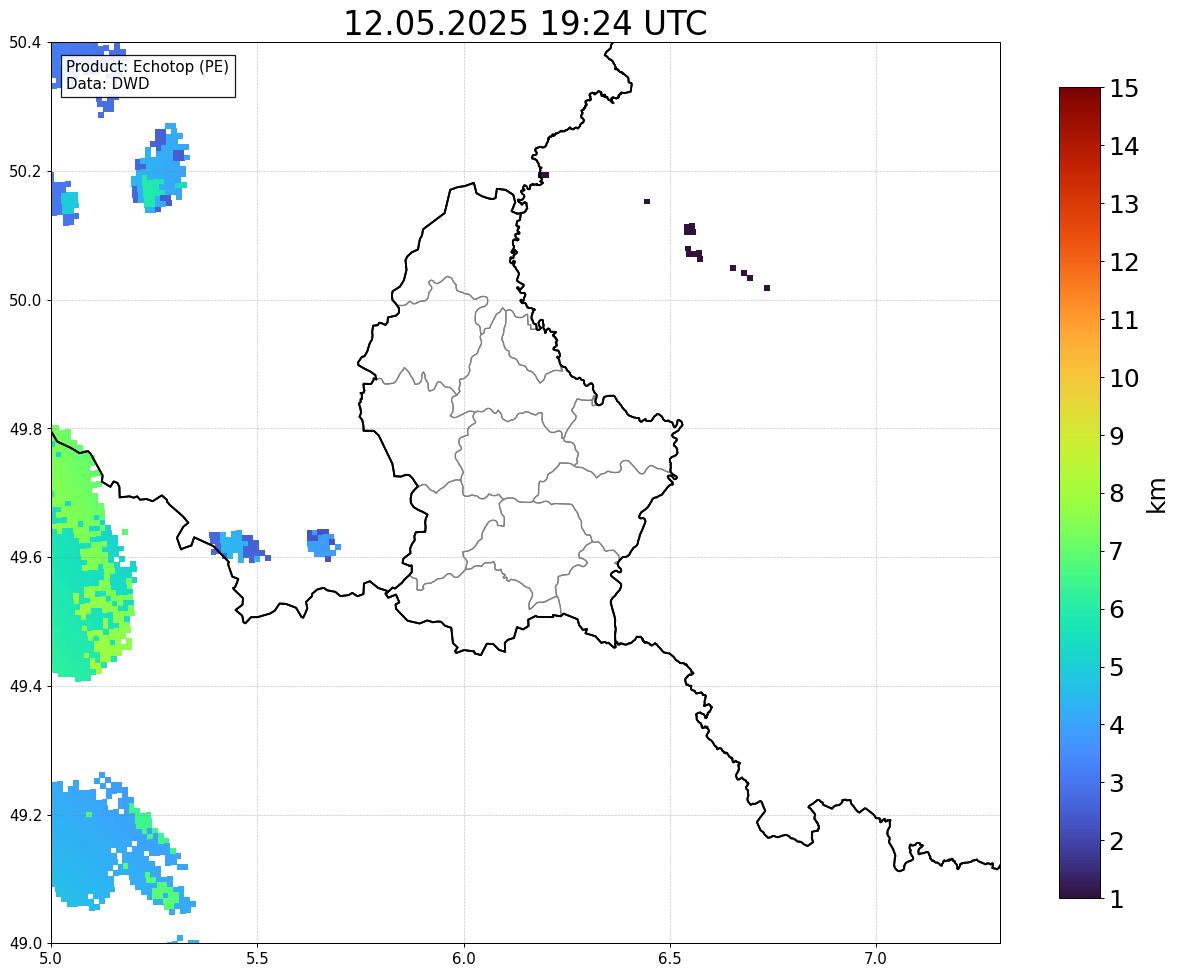Click the colorbar tick label 10
The width and height of the screenshot is (1178, 976).
[1124, 378]
